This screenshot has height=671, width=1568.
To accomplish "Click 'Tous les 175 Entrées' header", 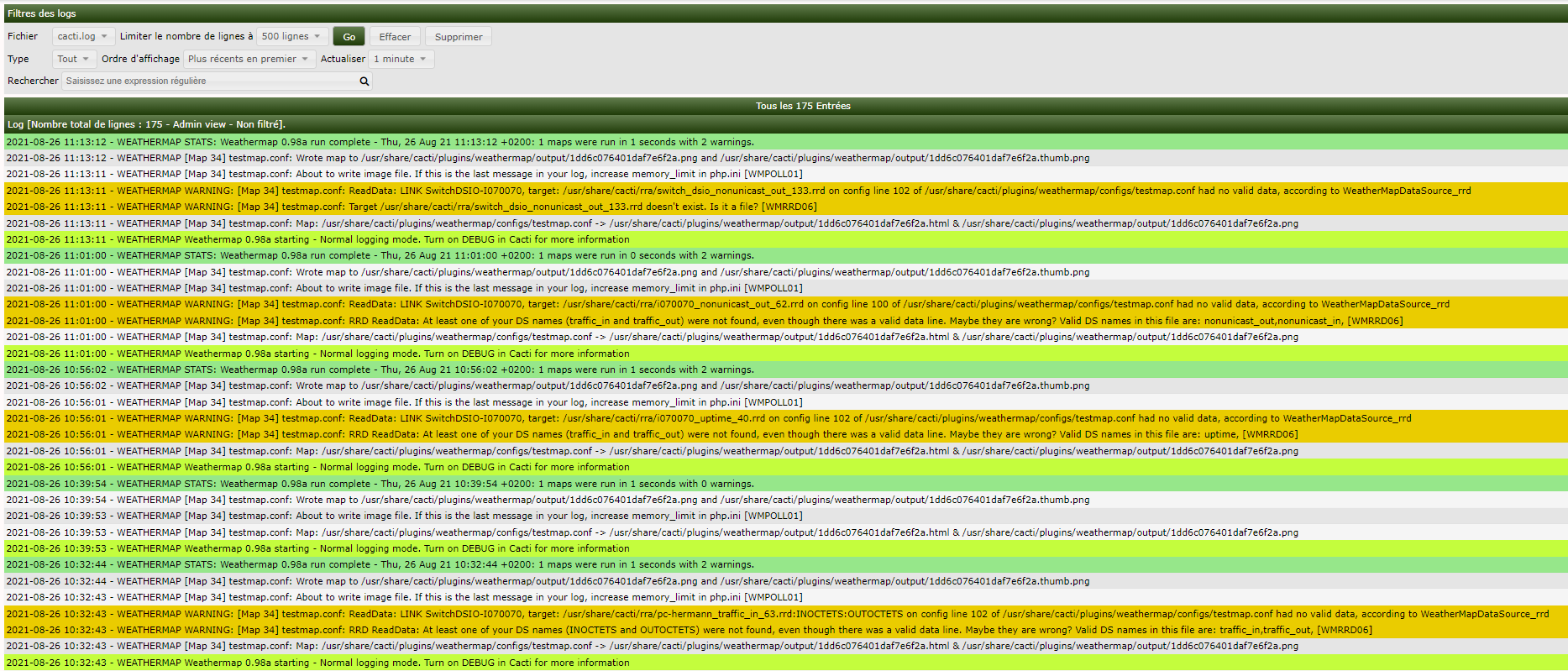I will coord(803,106).
